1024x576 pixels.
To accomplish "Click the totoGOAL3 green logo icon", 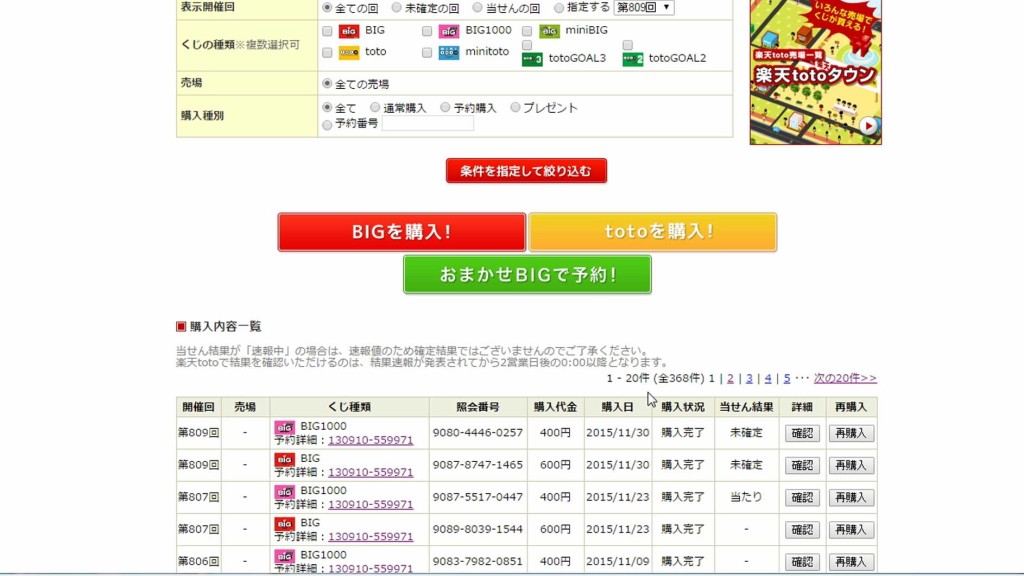I will click(x=532, y=59).
